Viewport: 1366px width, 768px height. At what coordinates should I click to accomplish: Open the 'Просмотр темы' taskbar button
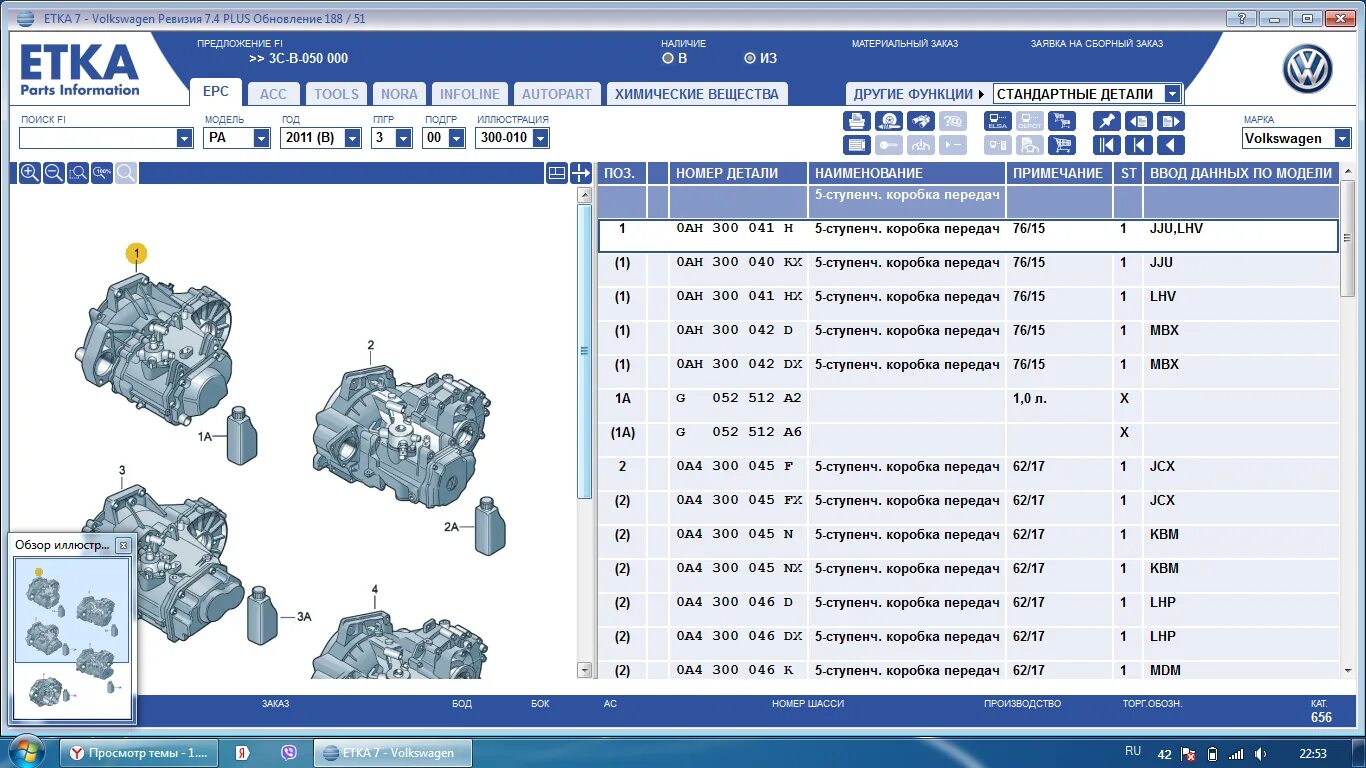tap(140, 753)
